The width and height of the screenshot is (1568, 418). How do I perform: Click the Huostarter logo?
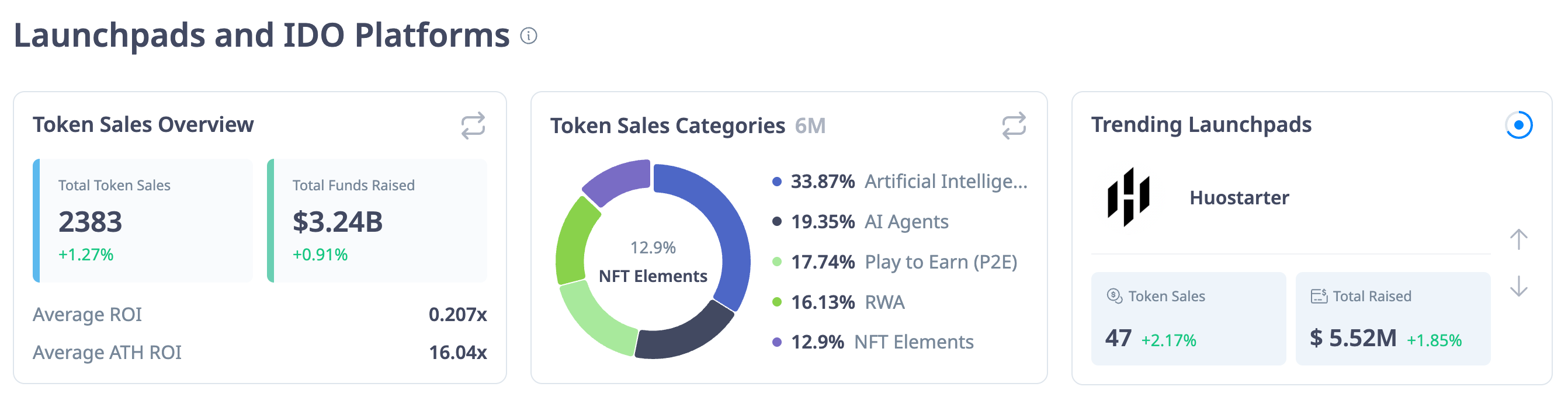[x=1128, y=197]
